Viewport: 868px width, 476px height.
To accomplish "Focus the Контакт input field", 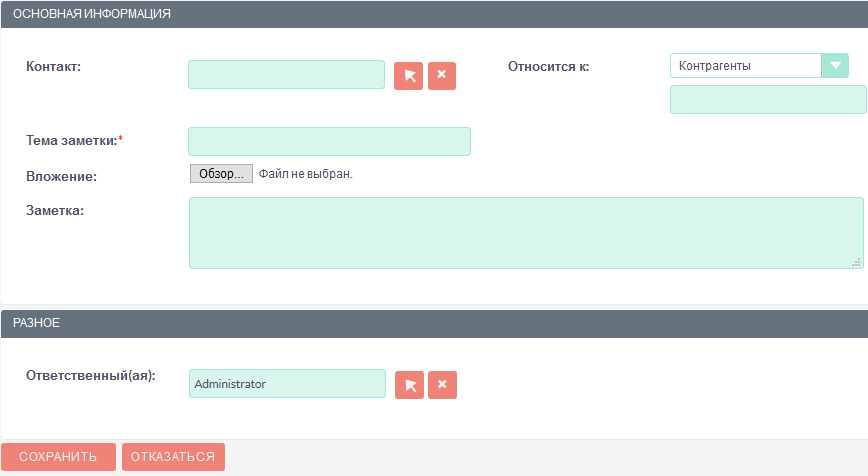I will (286, 75).
